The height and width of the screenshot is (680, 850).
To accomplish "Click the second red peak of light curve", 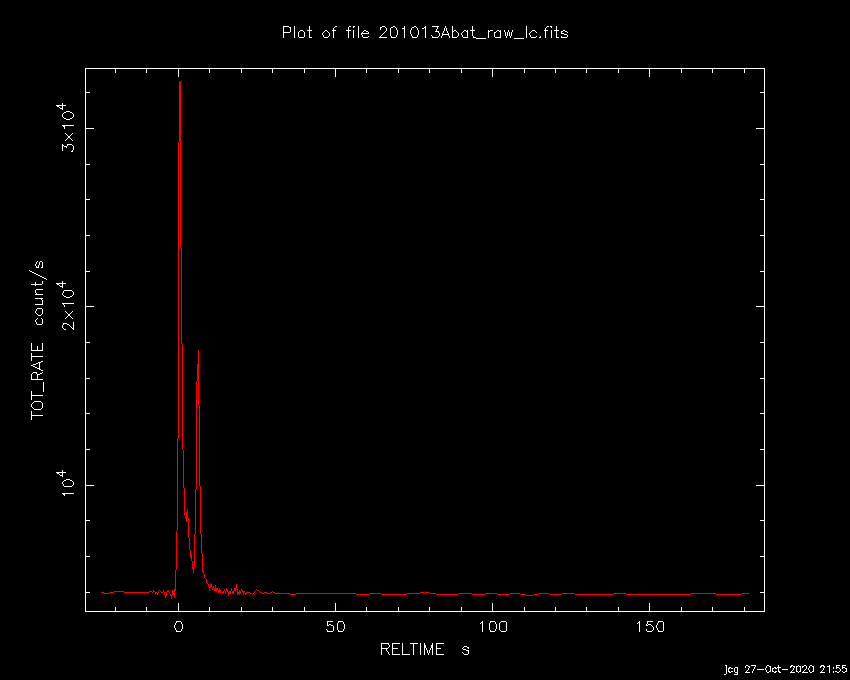I will pos(198,351).
